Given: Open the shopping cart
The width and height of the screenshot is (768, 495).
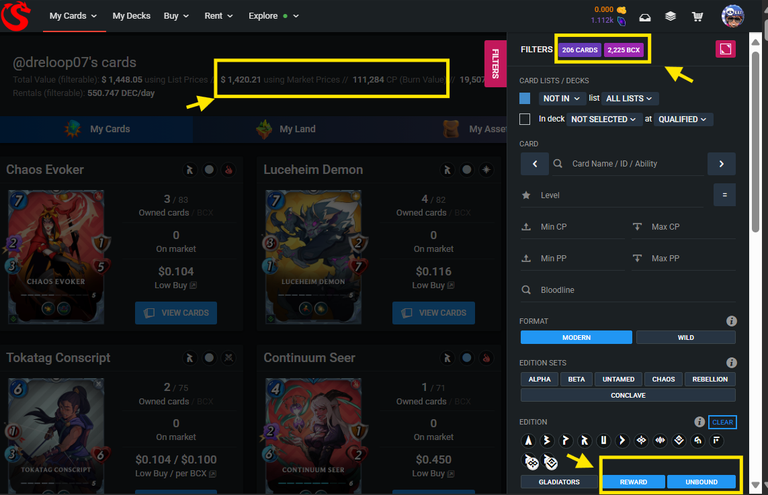Looking at the screenshot, I should pyautogui.click(x=697, y=17).
